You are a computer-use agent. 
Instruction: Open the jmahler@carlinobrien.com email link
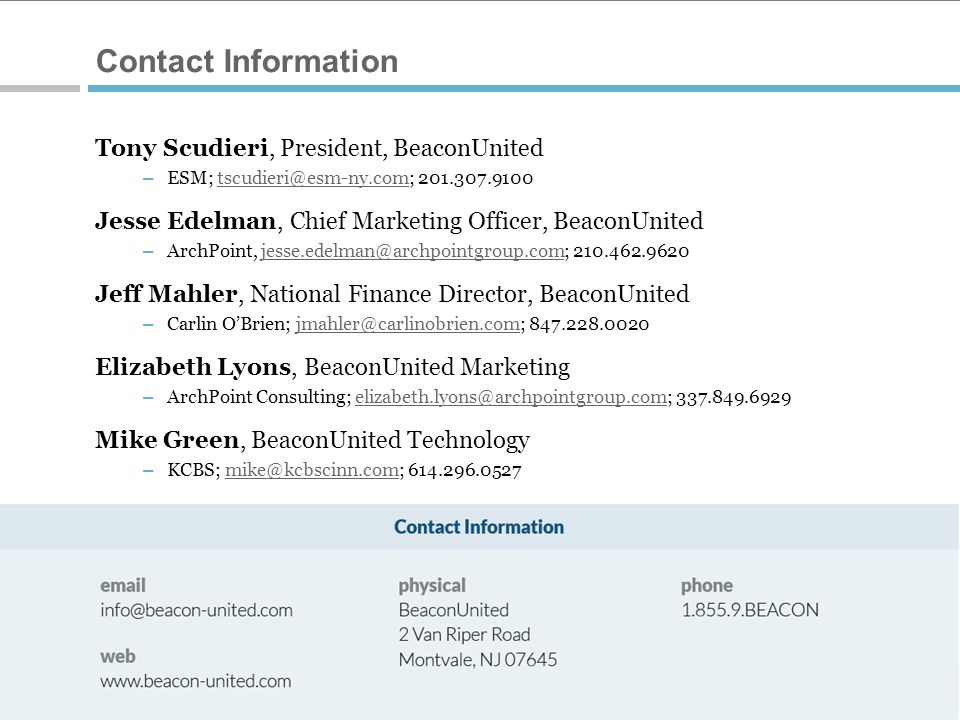pos(408,324)
